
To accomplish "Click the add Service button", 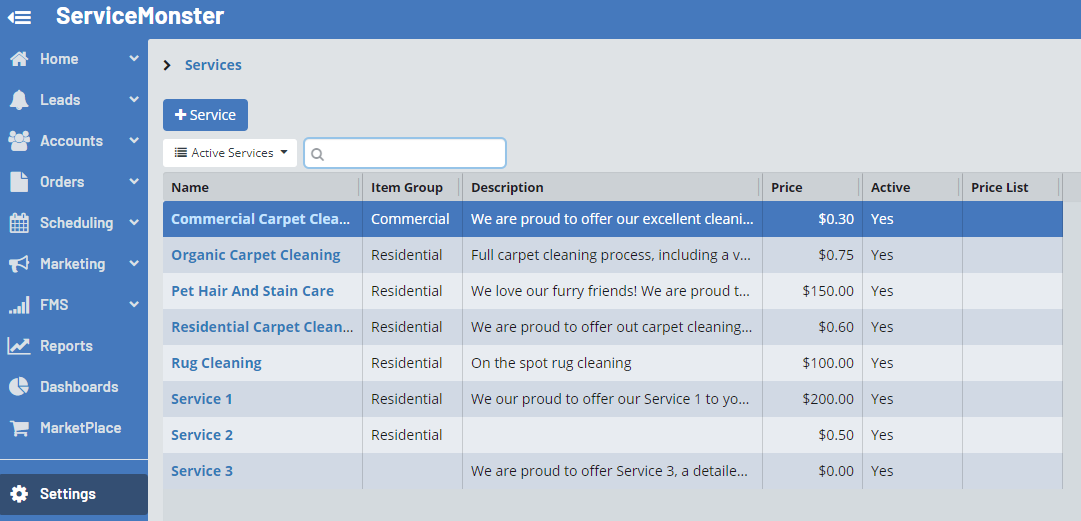I will [x=205, y=115].
